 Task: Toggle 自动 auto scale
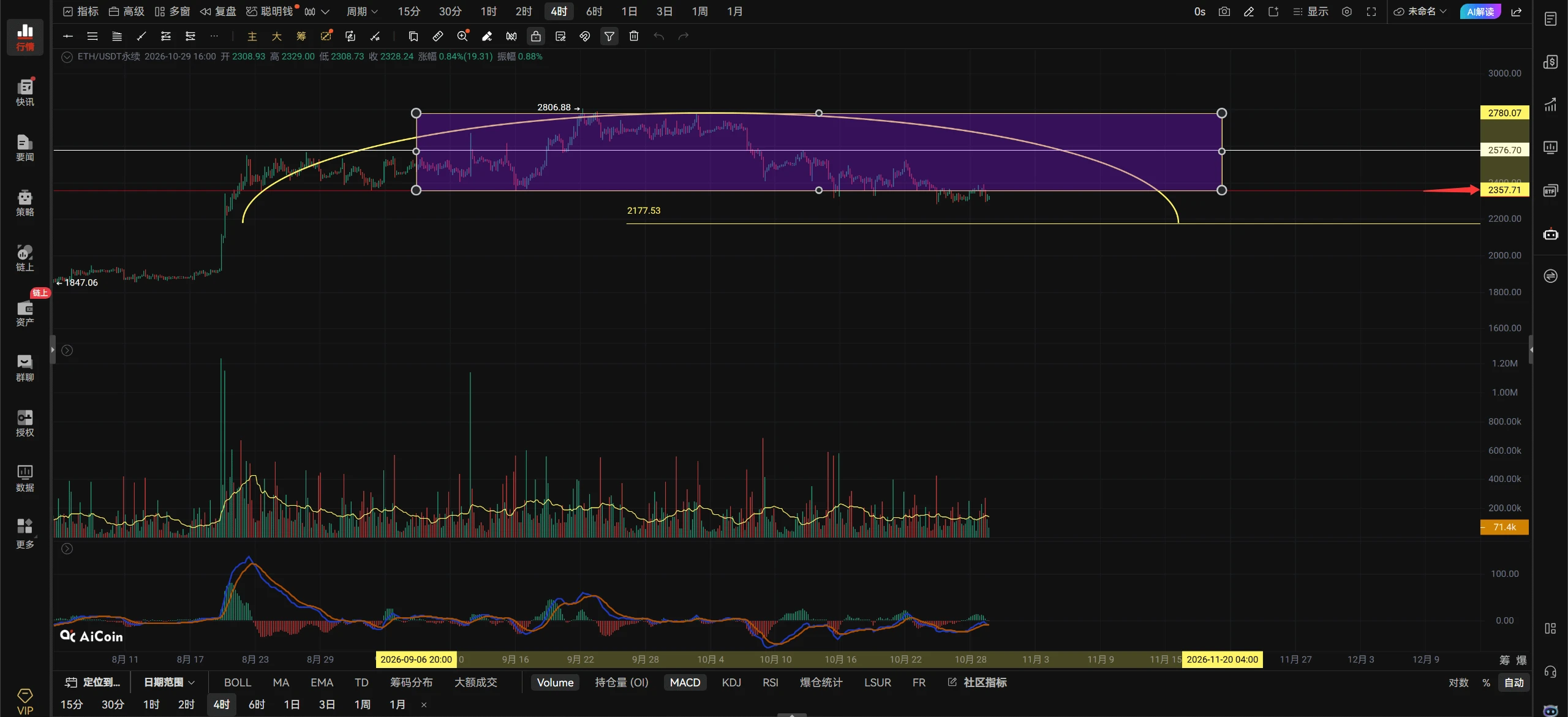1514,682
